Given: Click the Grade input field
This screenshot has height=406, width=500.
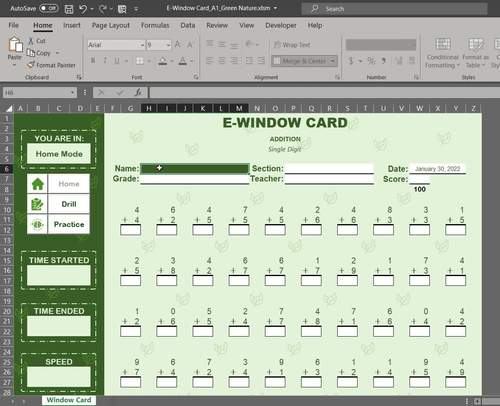Looking at the screenshot, I should 195,179.
